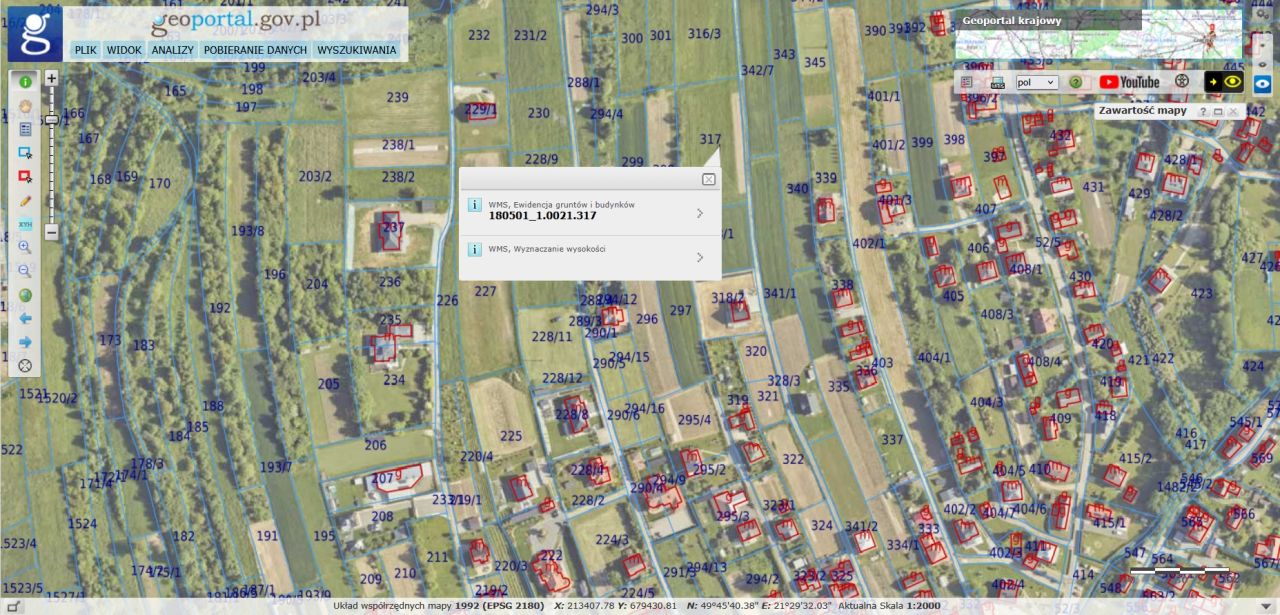Select the pan hand tool
The height and width of the screenshot is (615, 1280).
click(x=25, y=105)
